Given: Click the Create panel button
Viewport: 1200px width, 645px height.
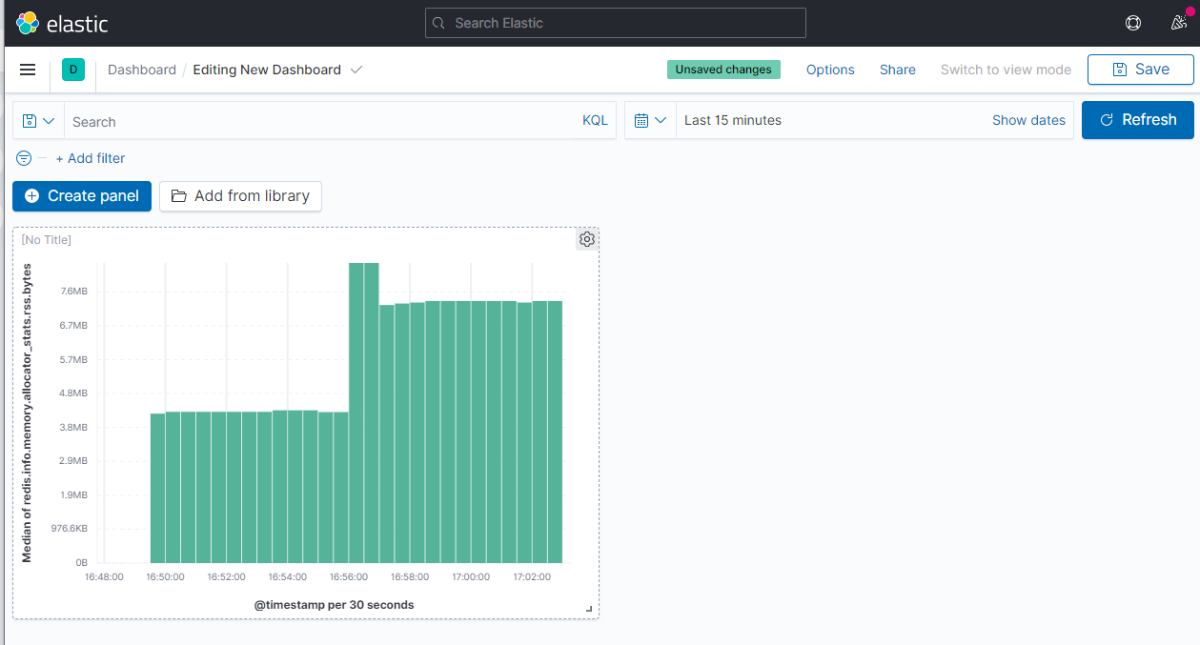Looking at the screenshot, I should 82,196.
